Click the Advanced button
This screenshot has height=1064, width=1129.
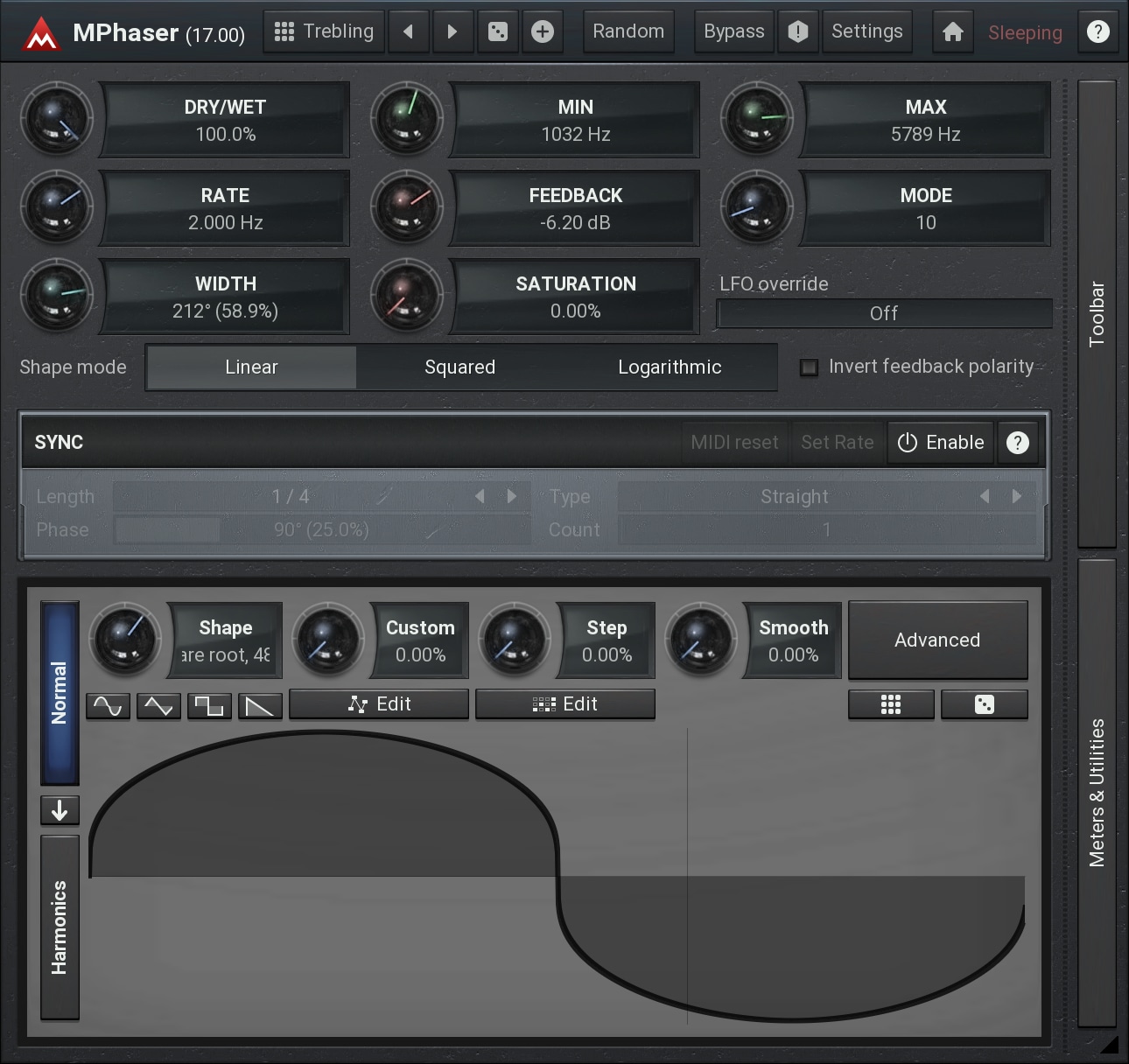tap(937, 640)
